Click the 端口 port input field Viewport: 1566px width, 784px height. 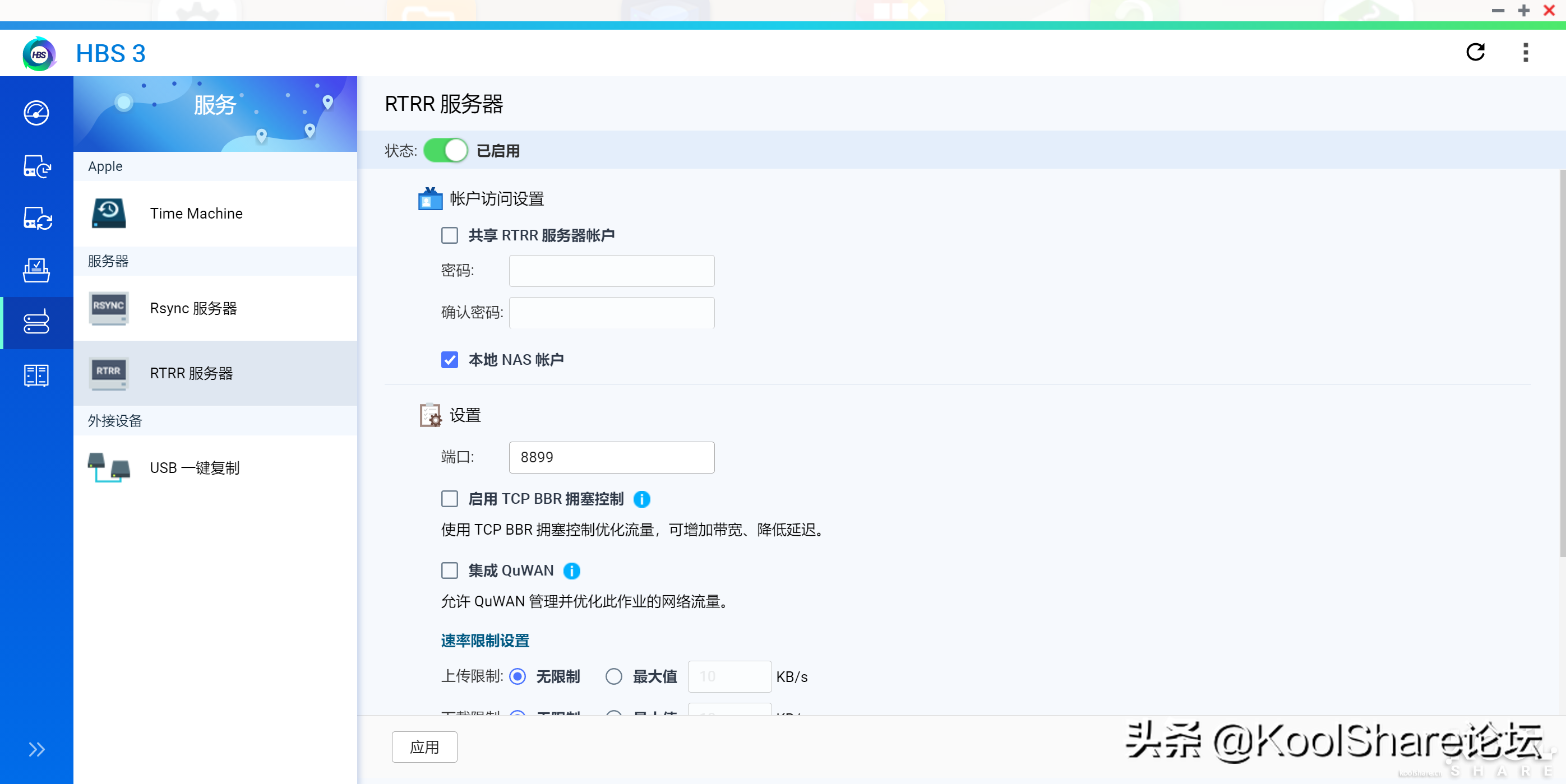[611, 457]
